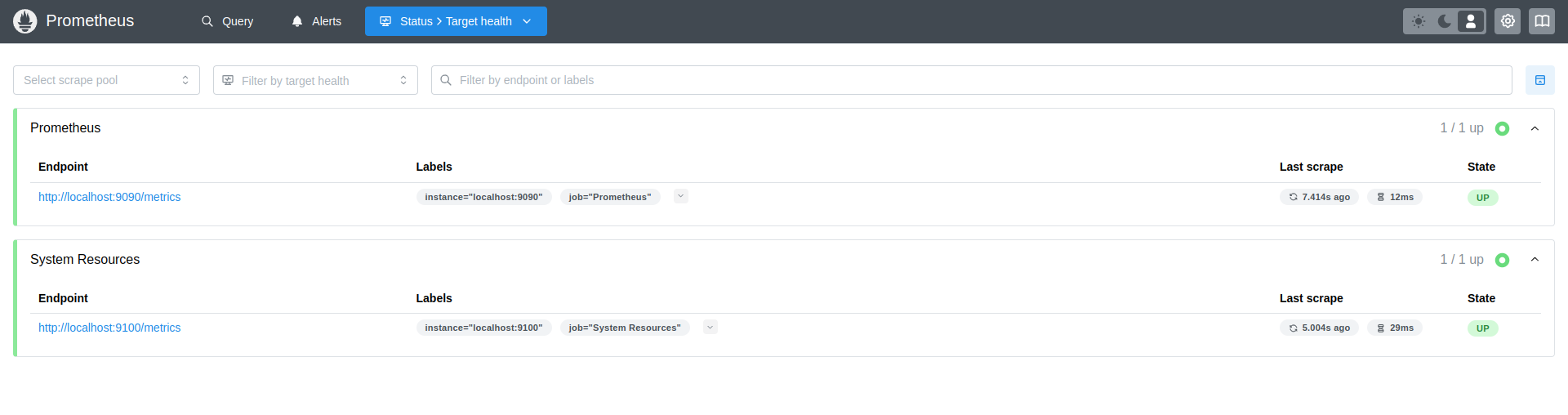Open the Filter by target health dropdown
This screenshot has width=1568, height=415.
pos(315,80)
